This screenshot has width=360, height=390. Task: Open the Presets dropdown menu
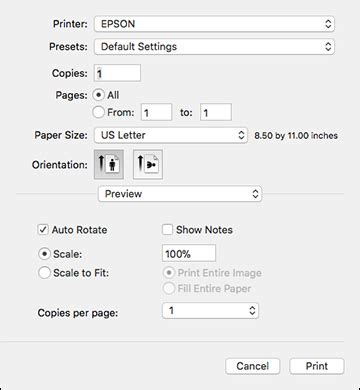214,47
